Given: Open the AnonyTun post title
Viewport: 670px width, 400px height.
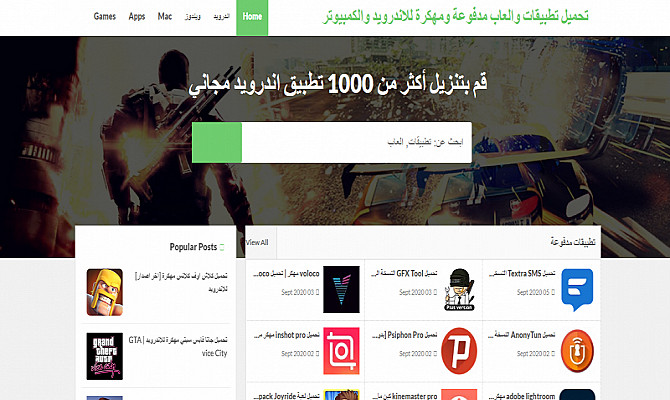Looking at the screenshot, I should pos(522,335).
